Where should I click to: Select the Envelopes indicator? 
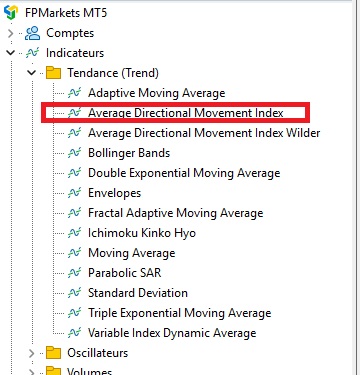pos(114,193)
